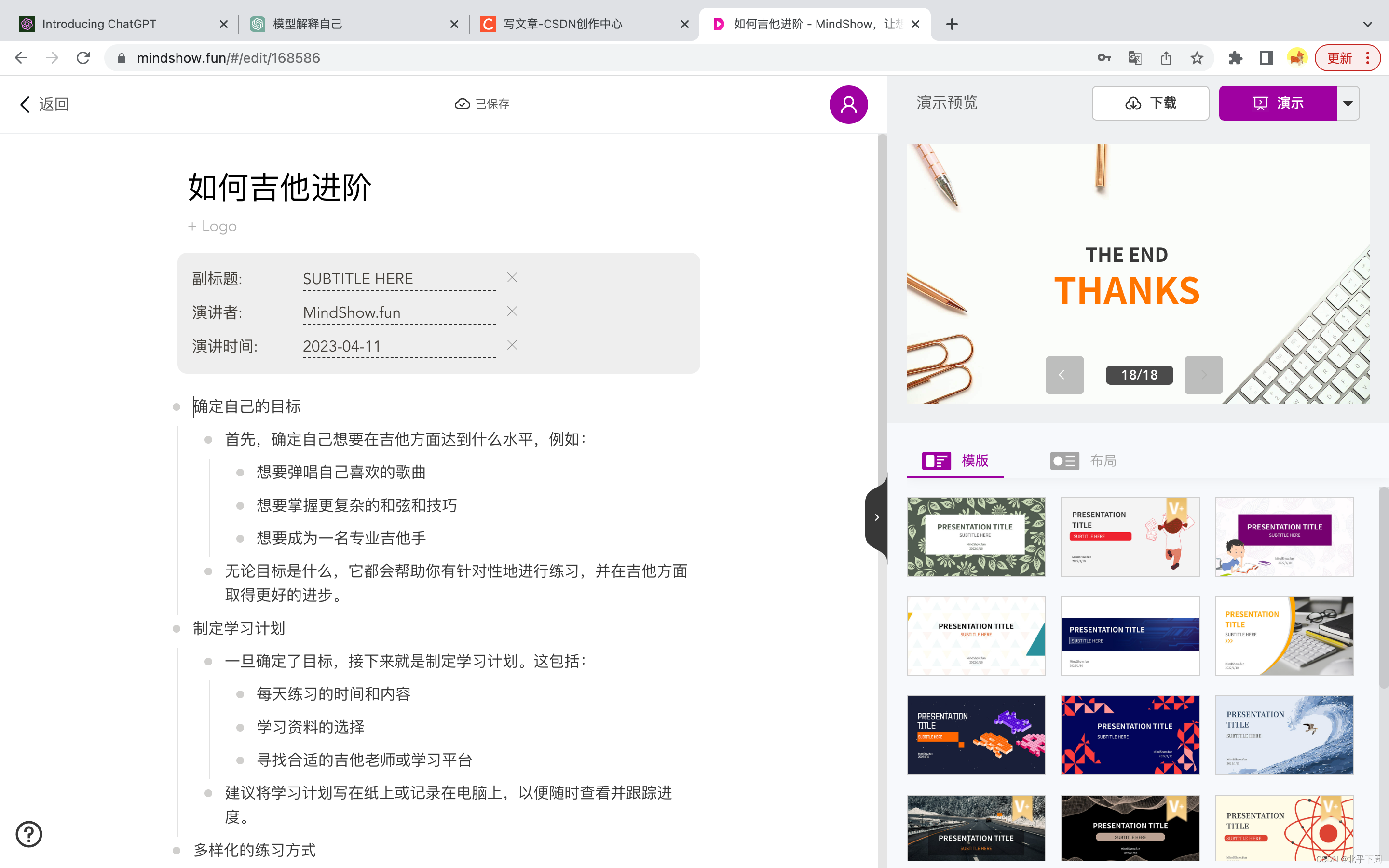Bookmark this page with the star icon
Viewport: 1389px width, 868px height.
(x=1197, y=58)
